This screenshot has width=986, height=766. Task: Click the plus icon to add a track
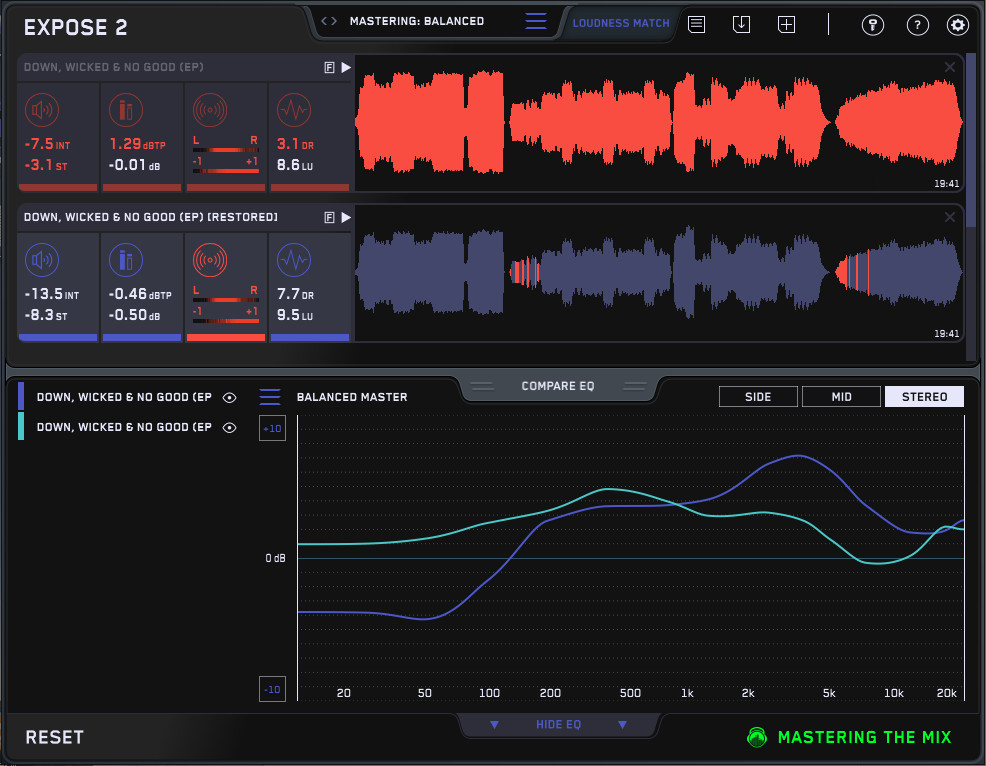(x=787, y=25)
